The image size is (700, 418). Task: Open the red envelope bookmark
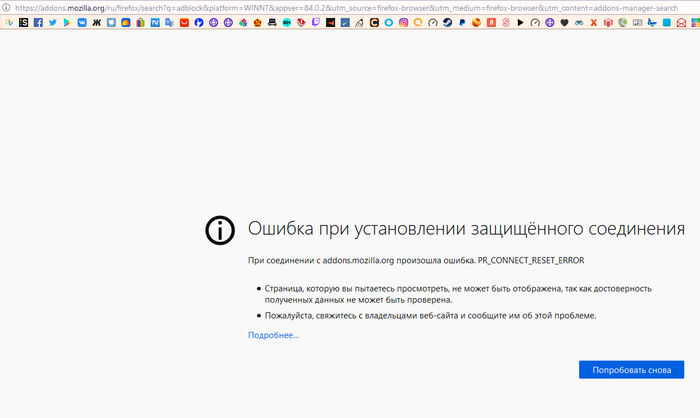click(681, 22)
